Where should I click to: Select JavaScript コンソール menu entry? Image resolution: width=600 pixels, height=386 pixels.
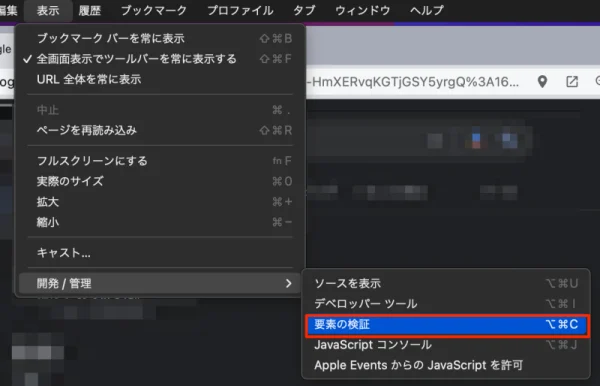point(446,345)
